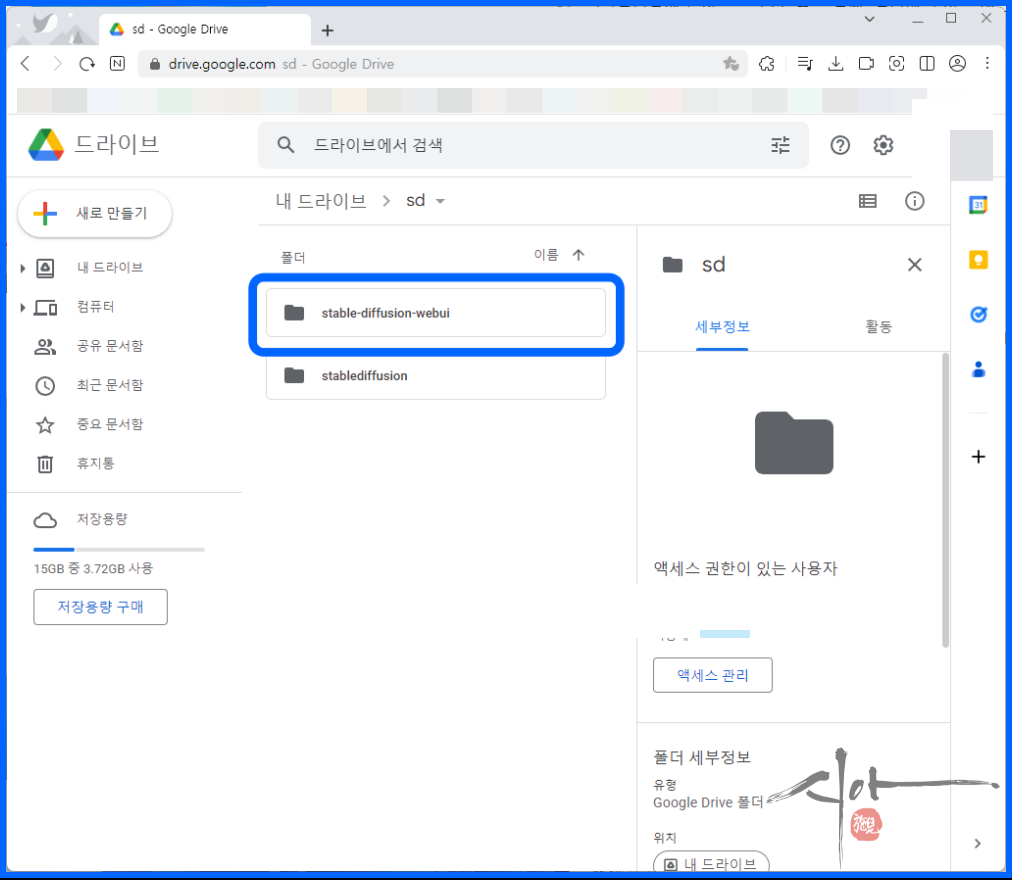The height and width of the screenshot is (880, 1012).
Task: Go back in browser
Action: (25, 64)
